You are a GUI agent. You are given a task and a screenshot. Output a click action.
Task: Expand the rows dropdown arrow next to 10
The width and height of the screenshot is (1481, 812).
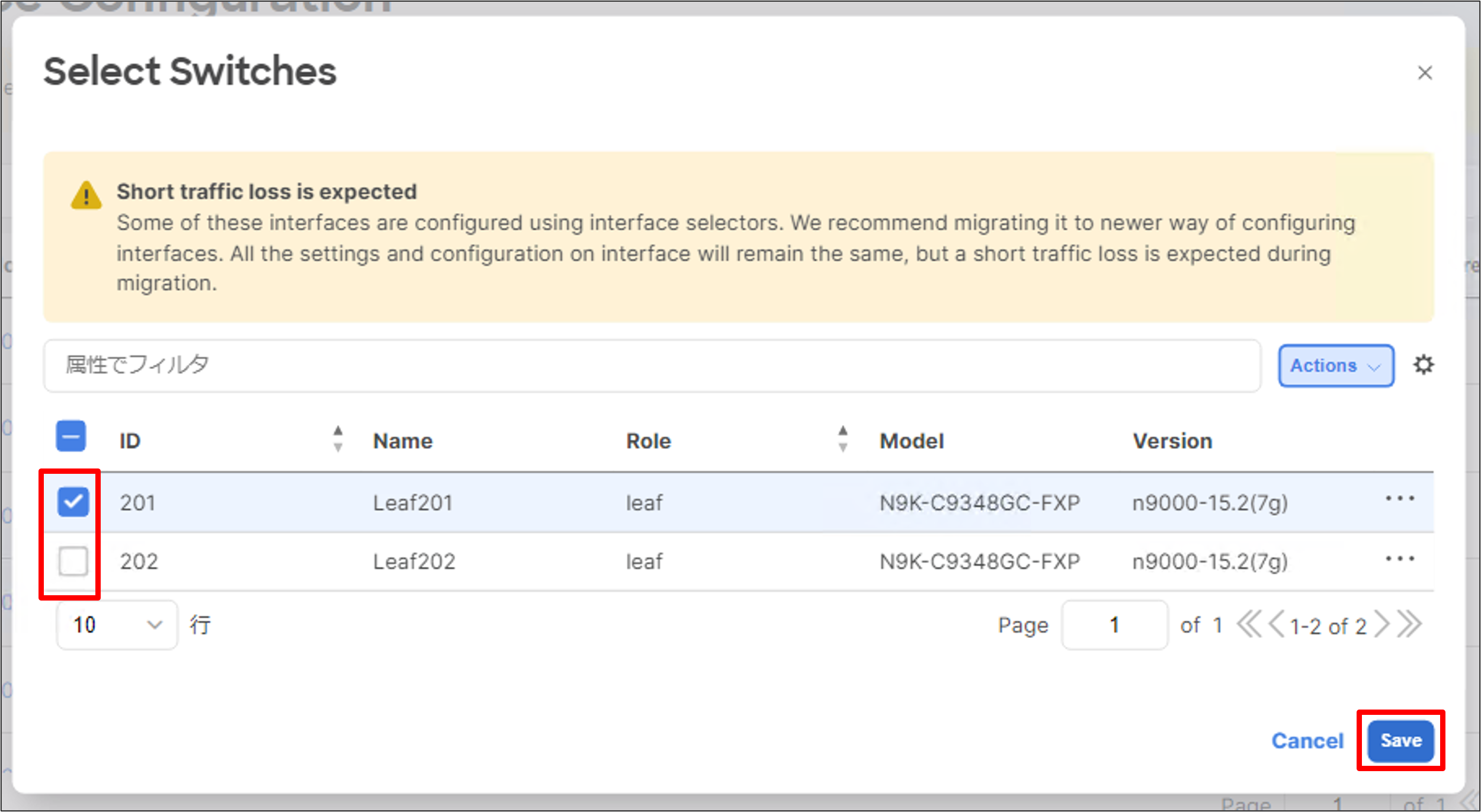(155, 624)
